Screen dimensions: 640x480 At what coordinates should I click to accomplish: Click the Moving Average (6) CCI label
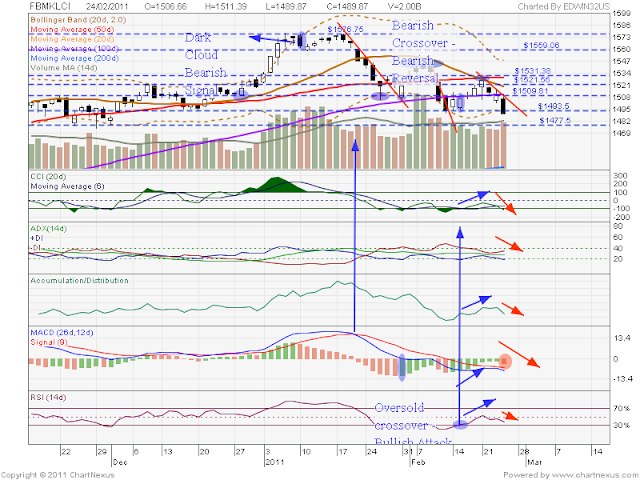point(67,186)
